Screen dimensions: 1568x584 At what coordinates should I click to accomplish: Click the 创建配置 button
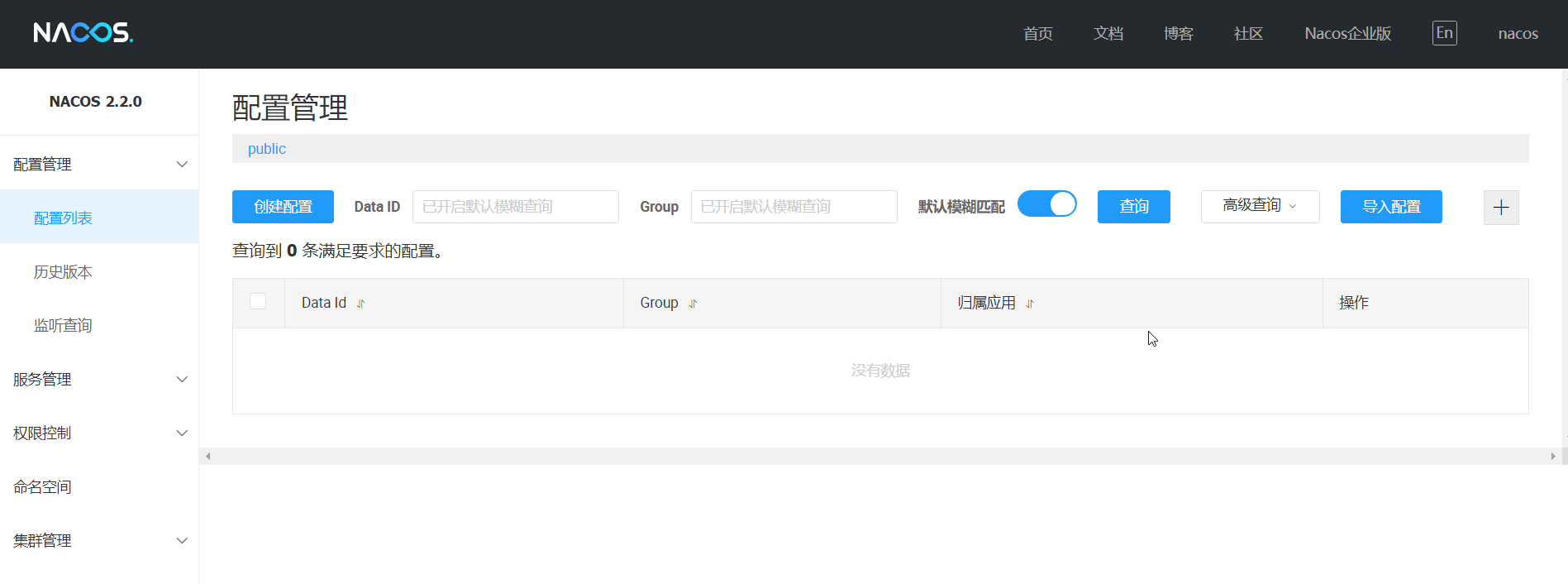point(283,207)
